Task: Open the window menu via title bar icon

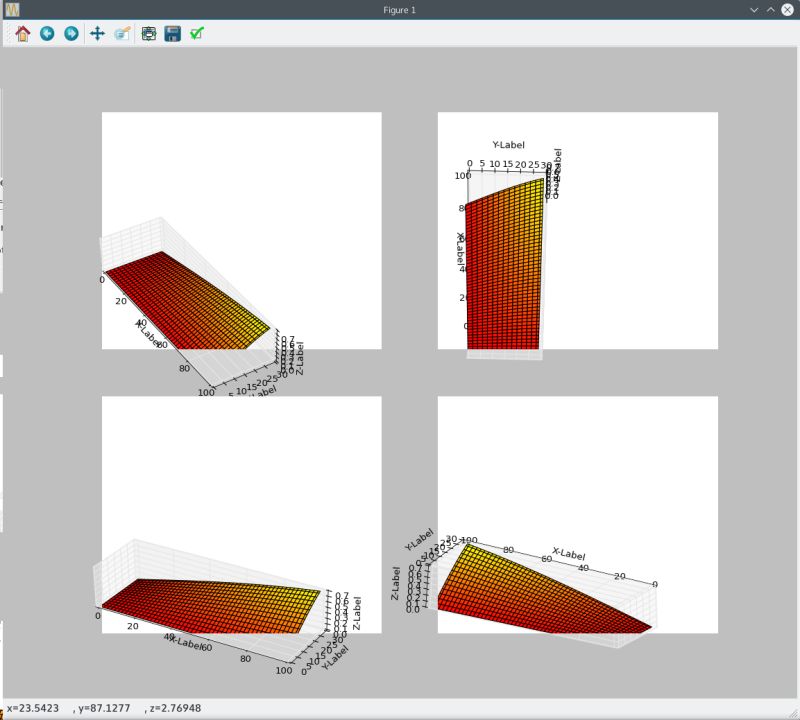Action: tap(12, 9)
